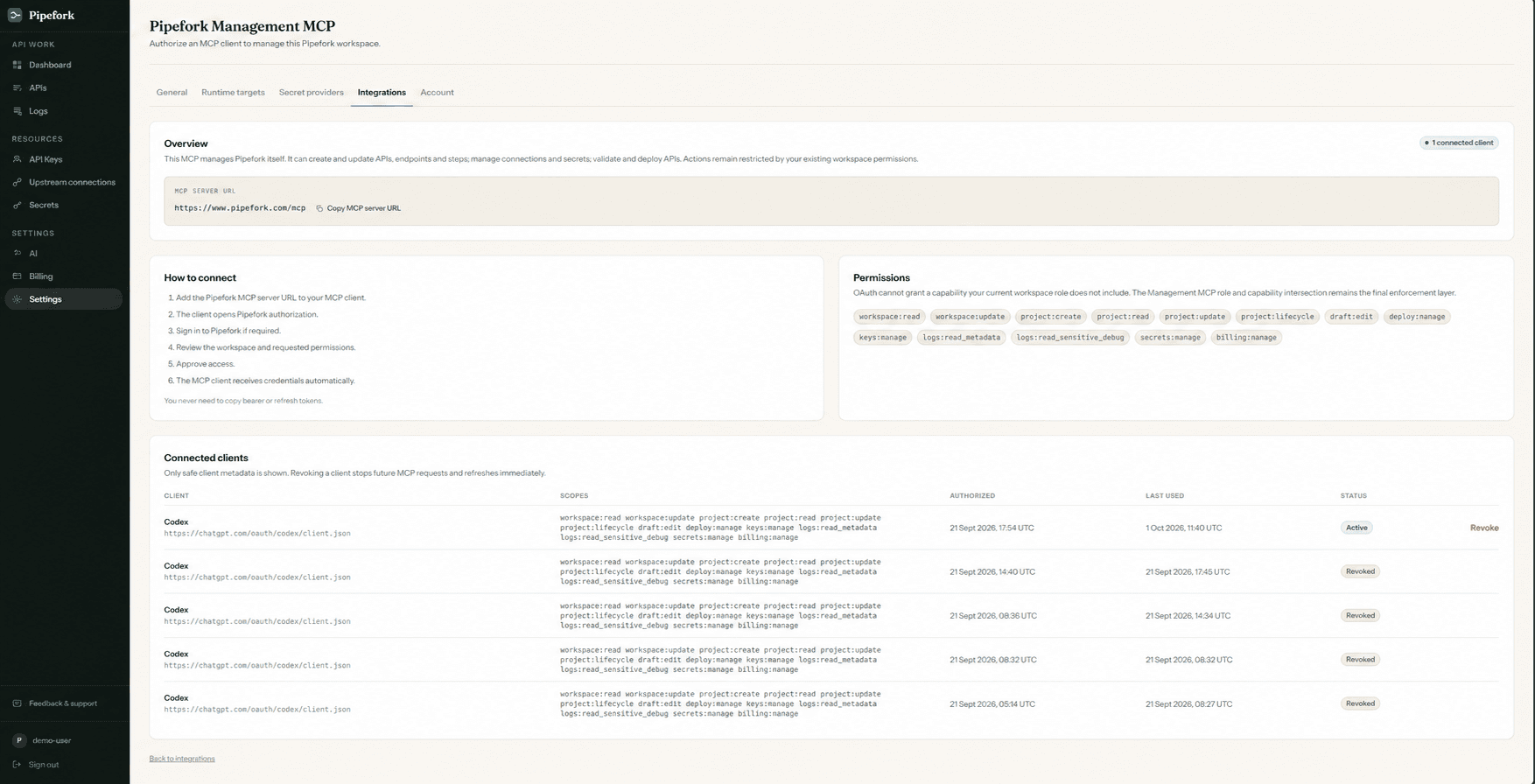Click the Secrets key icon
Viewport: 1535px width, 784px height.
(x=17, y=205)
